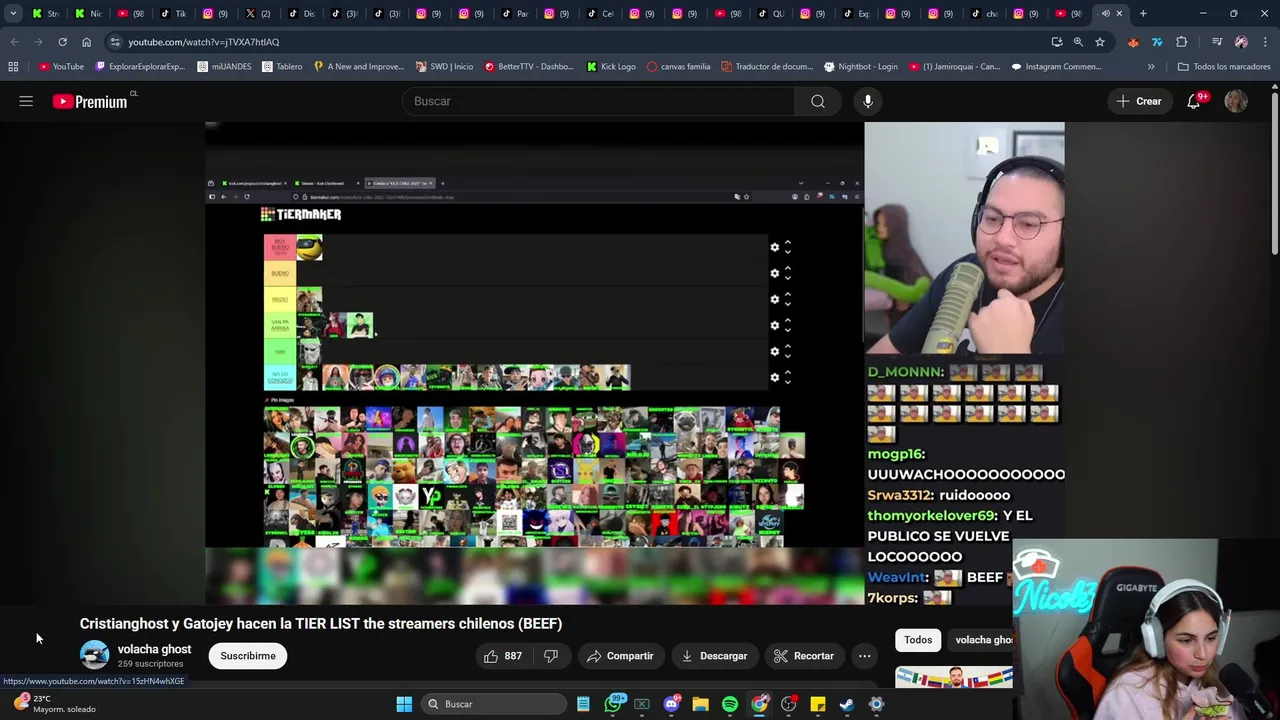The width and height of the screenshot is (1280, 720).
Task: Open the account avatar menu
Action: click(1236, 101)
